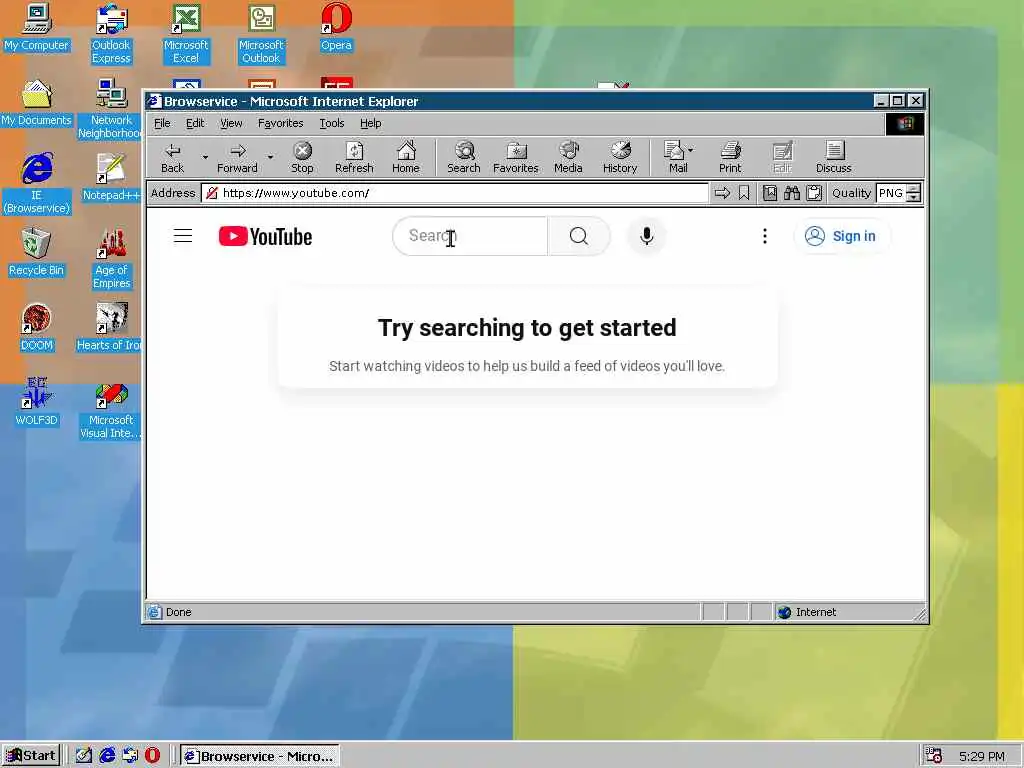Select the Network Neighborhood desktop icon
The image size is (1024, 768).
point(110,108)
